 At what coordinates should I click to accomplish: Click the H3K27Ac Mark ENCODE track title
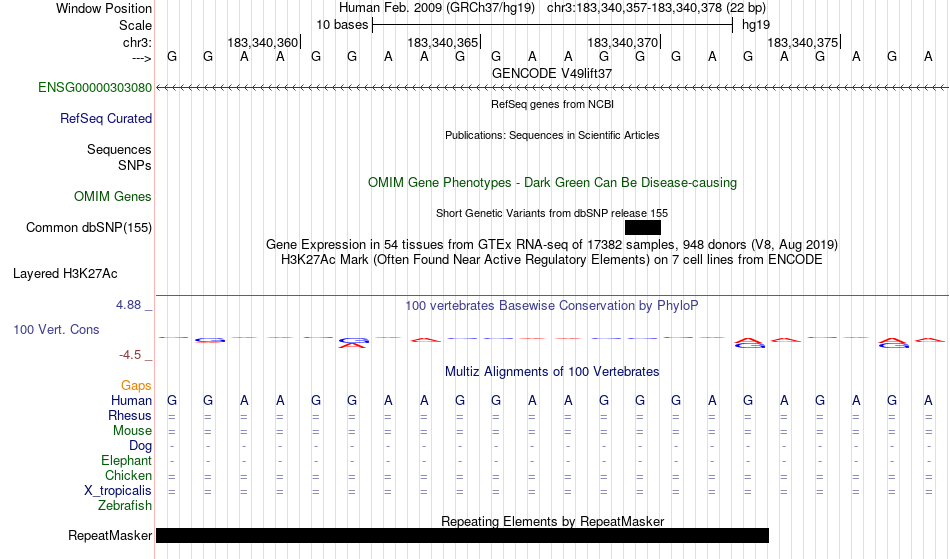point(552,260)
